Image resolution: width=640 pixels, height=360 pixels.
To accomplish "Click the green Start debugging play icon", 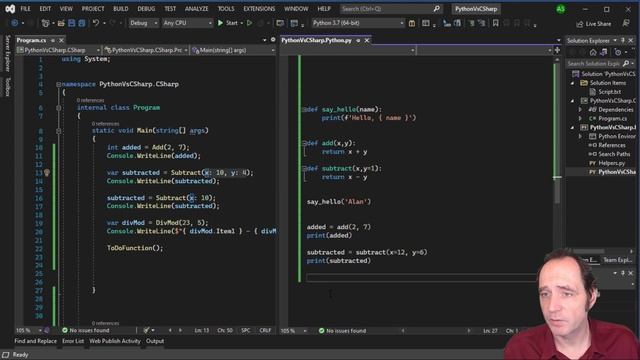I will coord(220,23).
